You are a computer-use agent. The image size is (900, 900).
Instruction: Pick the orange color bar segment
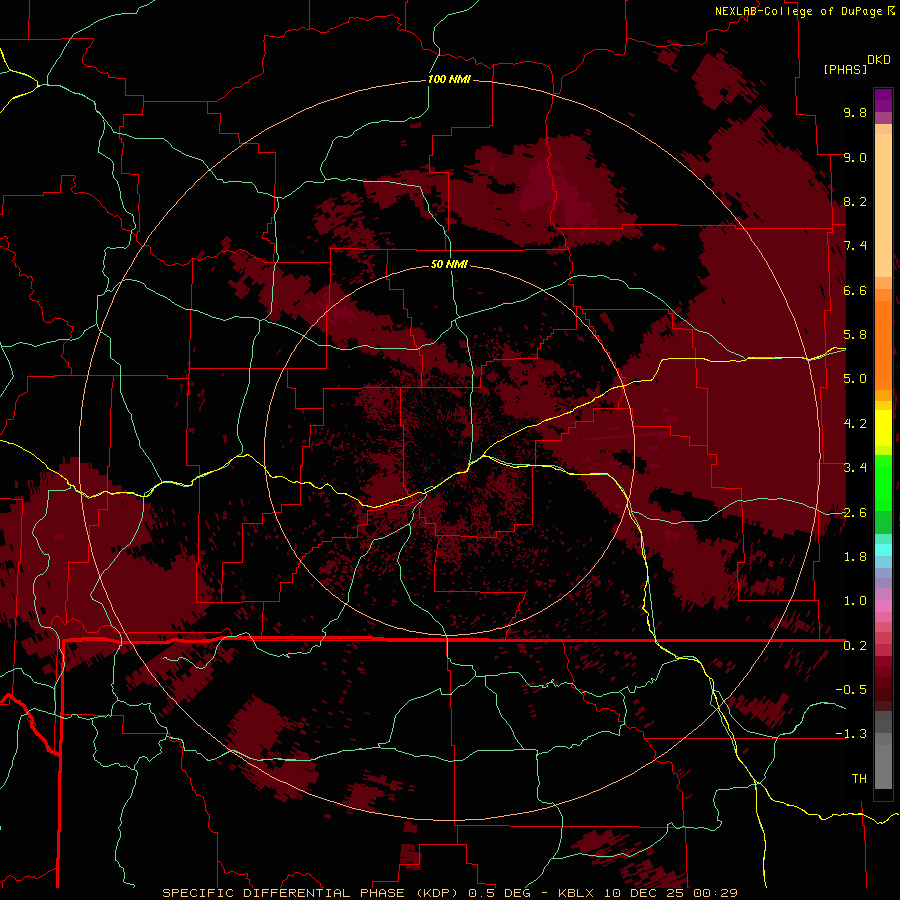pyautogui.click(x=883, y=346)
